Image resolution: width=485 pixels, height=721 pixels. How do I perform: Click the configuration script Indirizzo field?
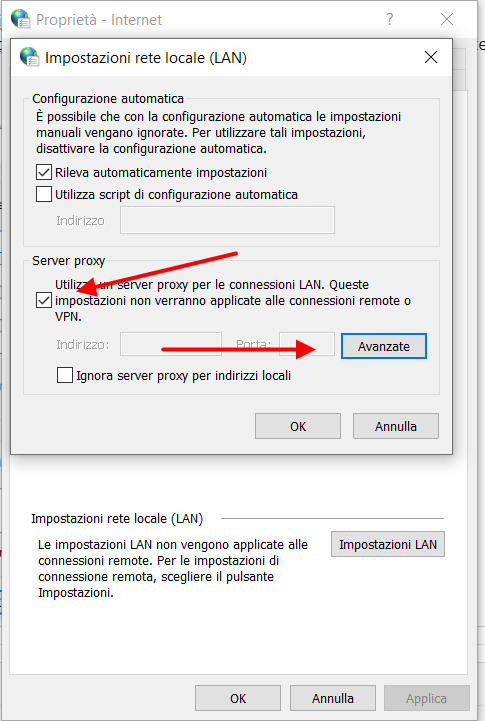(227, 220)
